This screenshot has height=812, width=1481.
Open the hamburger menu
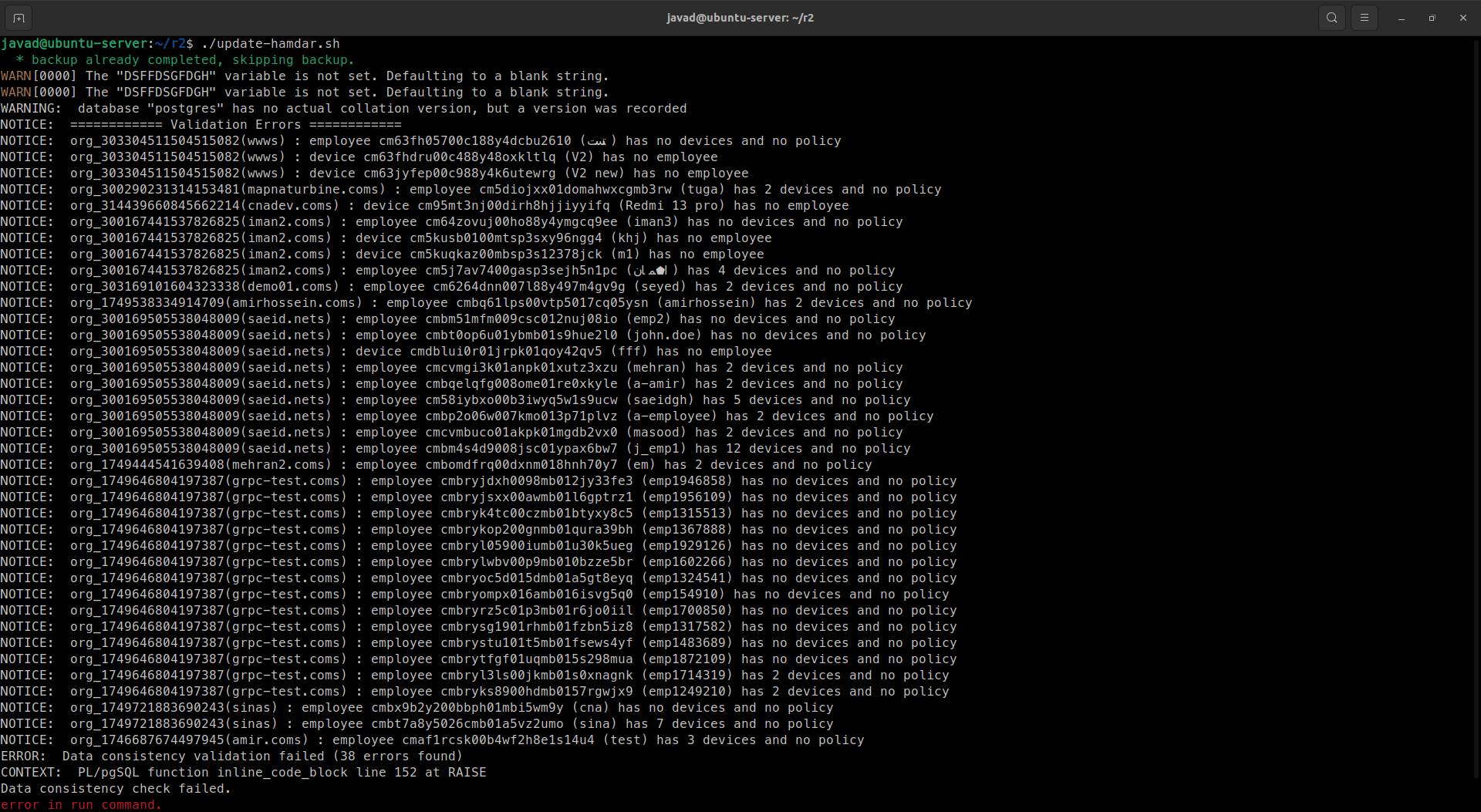(1364, 18)
